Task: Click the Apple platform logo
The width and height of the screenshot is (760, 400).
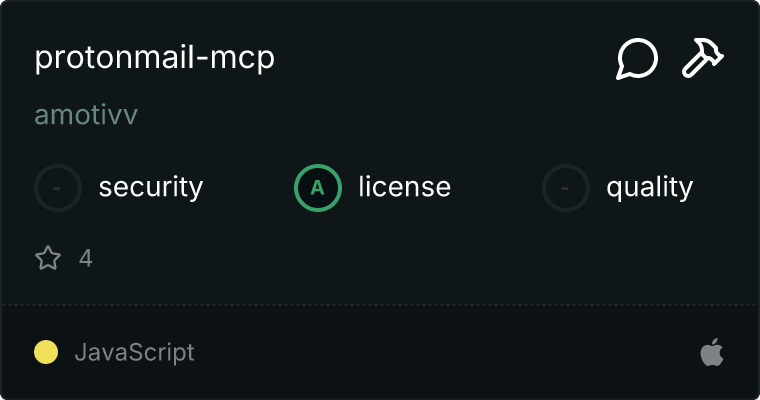Action: pyautogui.click(x=712, y=352)
